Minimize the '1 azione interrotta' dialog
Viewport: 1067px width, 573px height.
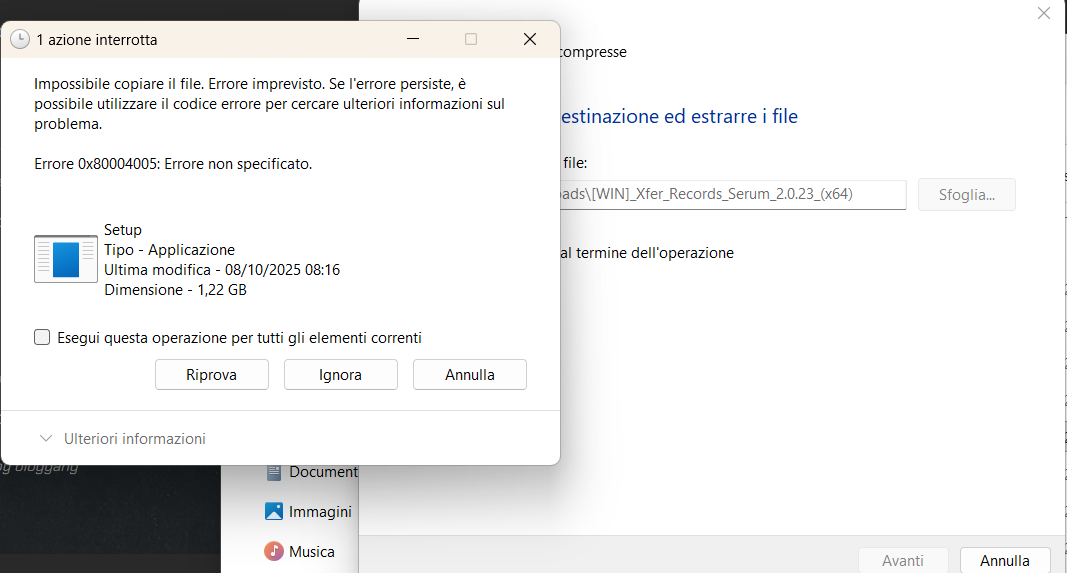[x=412, y=39]
